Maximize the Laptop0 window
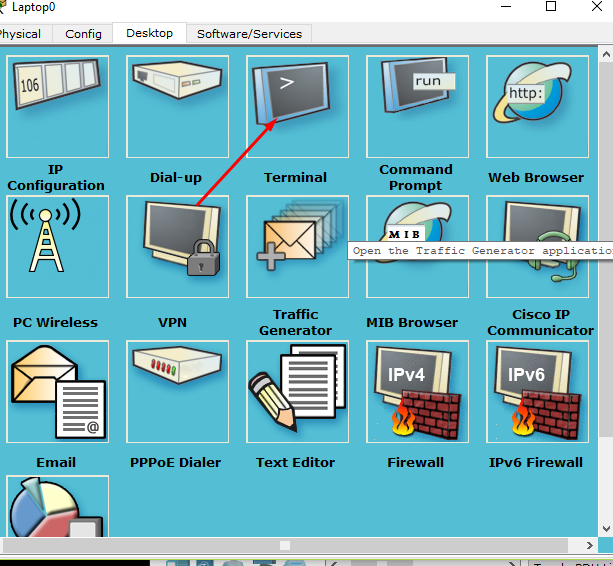The height and width of the screenshot is (566, 613). point(551,6)
